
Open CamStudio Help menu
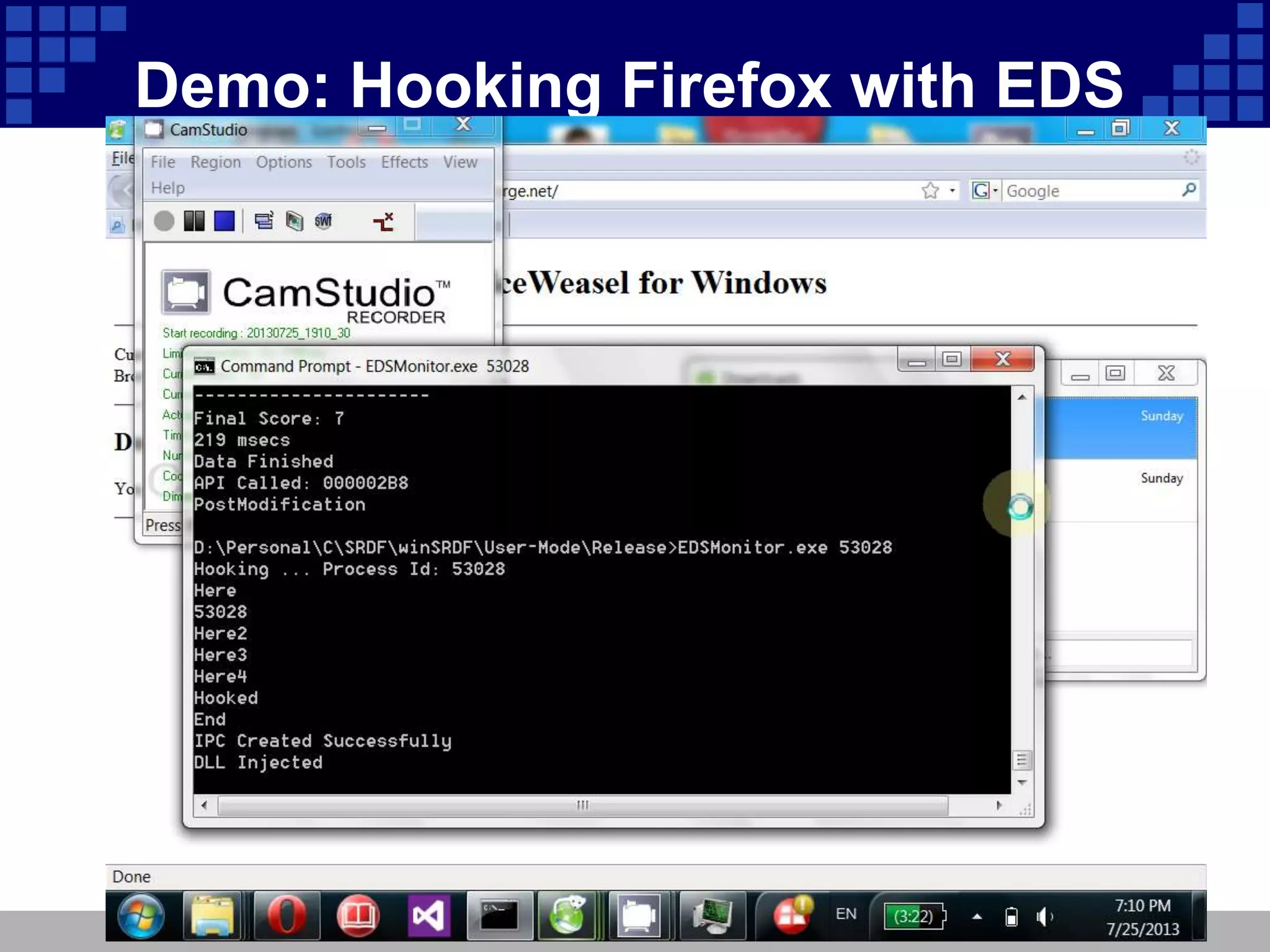(168, 188)
